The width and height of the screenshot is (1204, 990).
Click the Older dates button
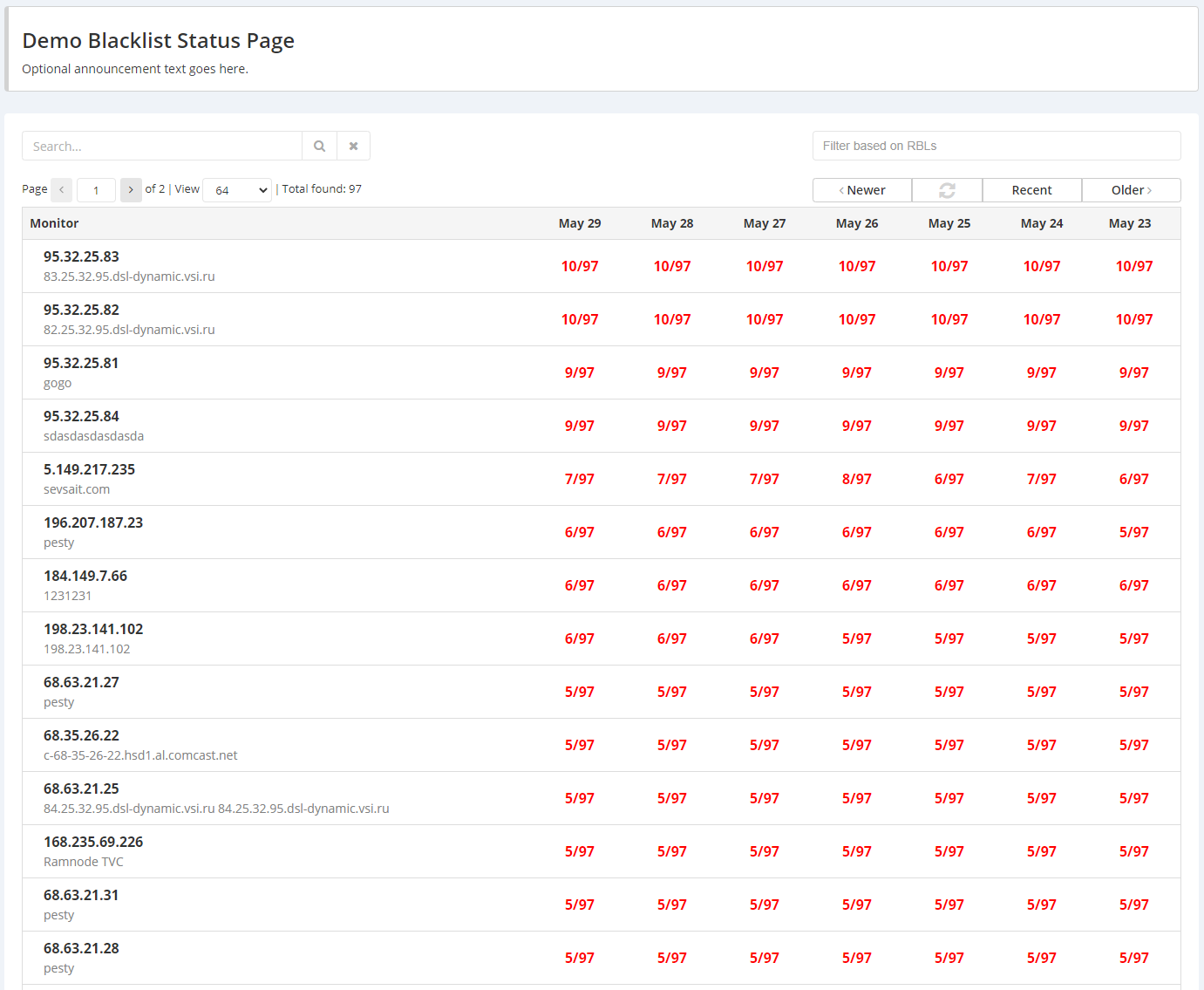click(x=1131, y=190)
